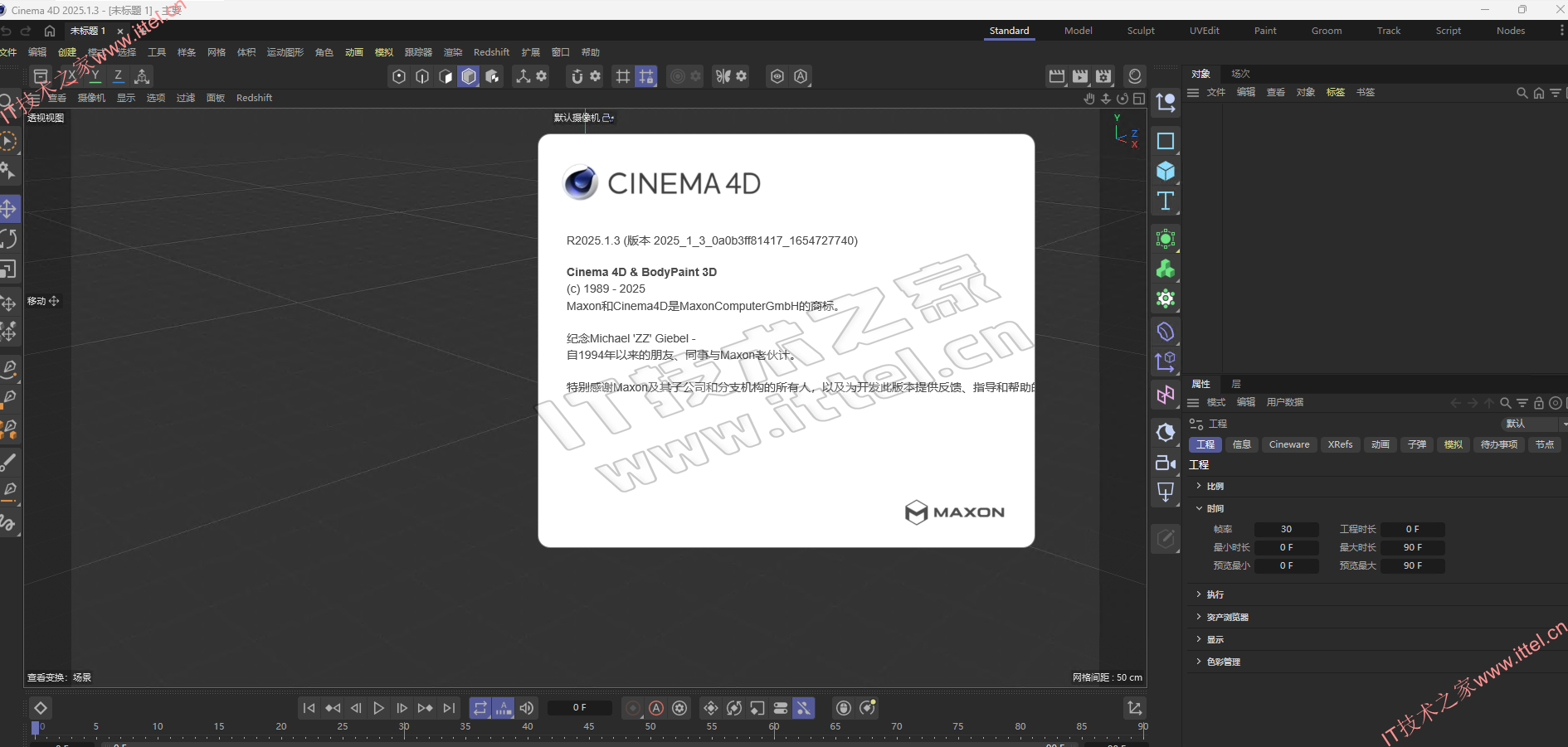Open the 默认 dropdown in attributes
The image size is (1568, 747).
[1534, 424]
